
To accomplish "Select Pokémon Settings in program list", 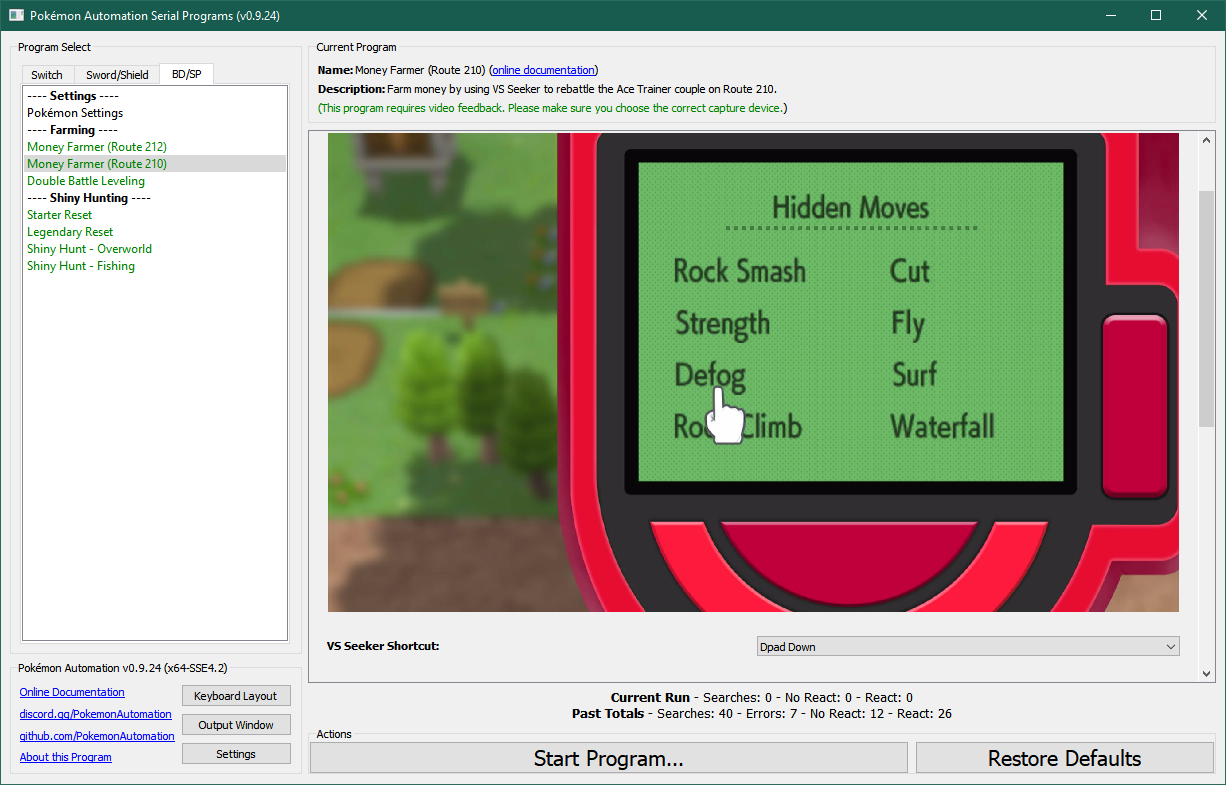I will tap(75, 113).
